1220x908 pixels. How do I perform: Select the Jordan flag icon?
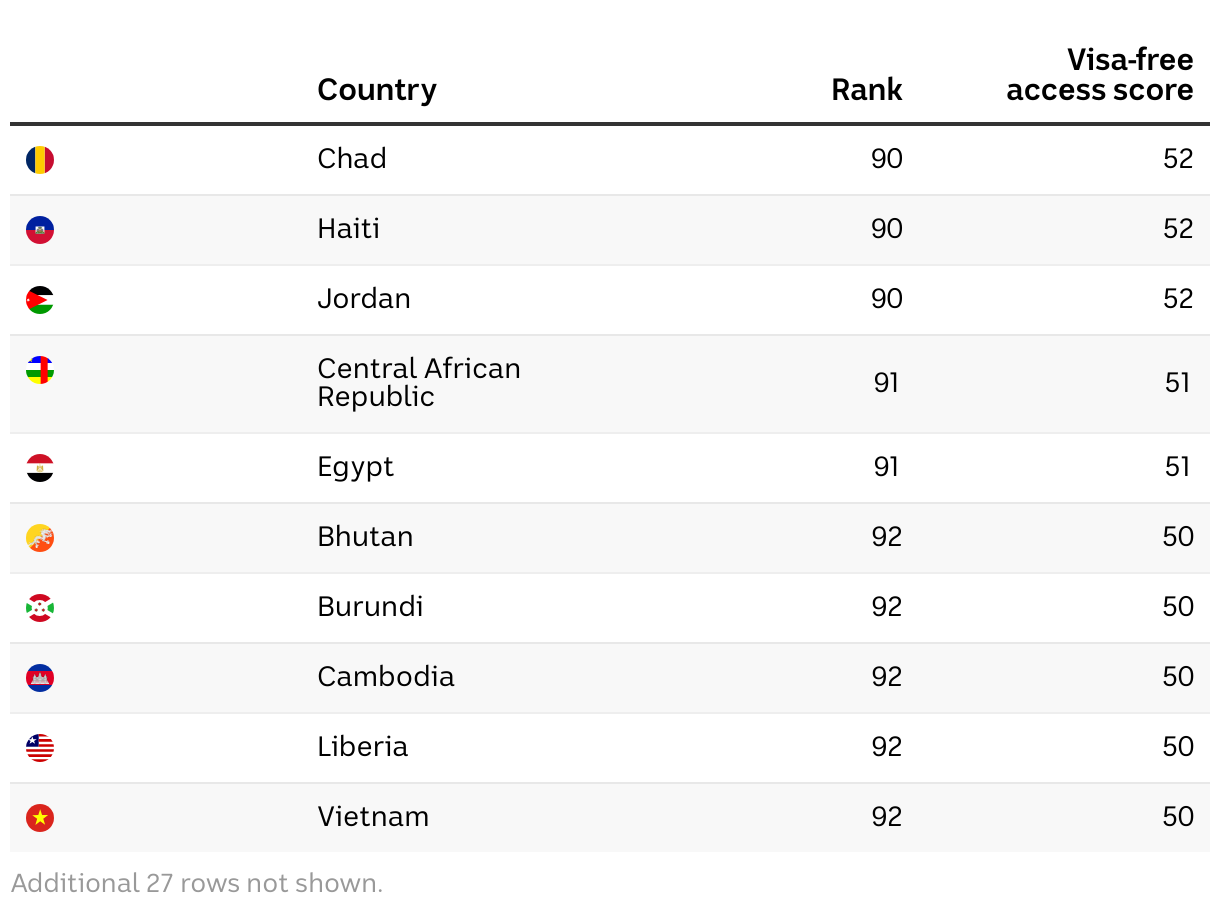pyautogui.click(x=40, y=300)
